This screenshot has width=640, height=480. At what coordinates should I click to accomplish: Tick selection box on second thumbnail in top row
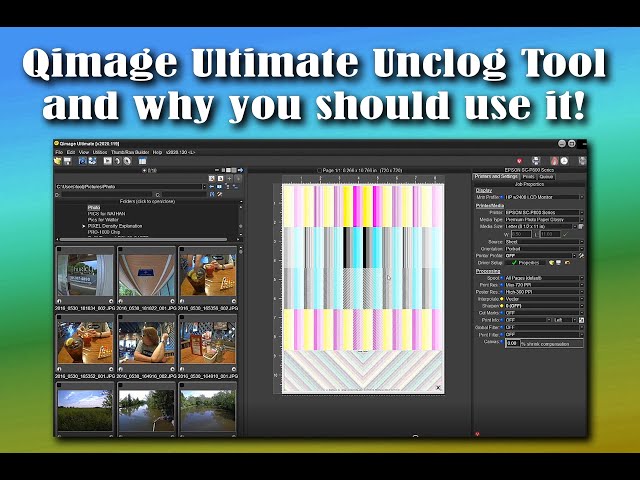point(120,249)
